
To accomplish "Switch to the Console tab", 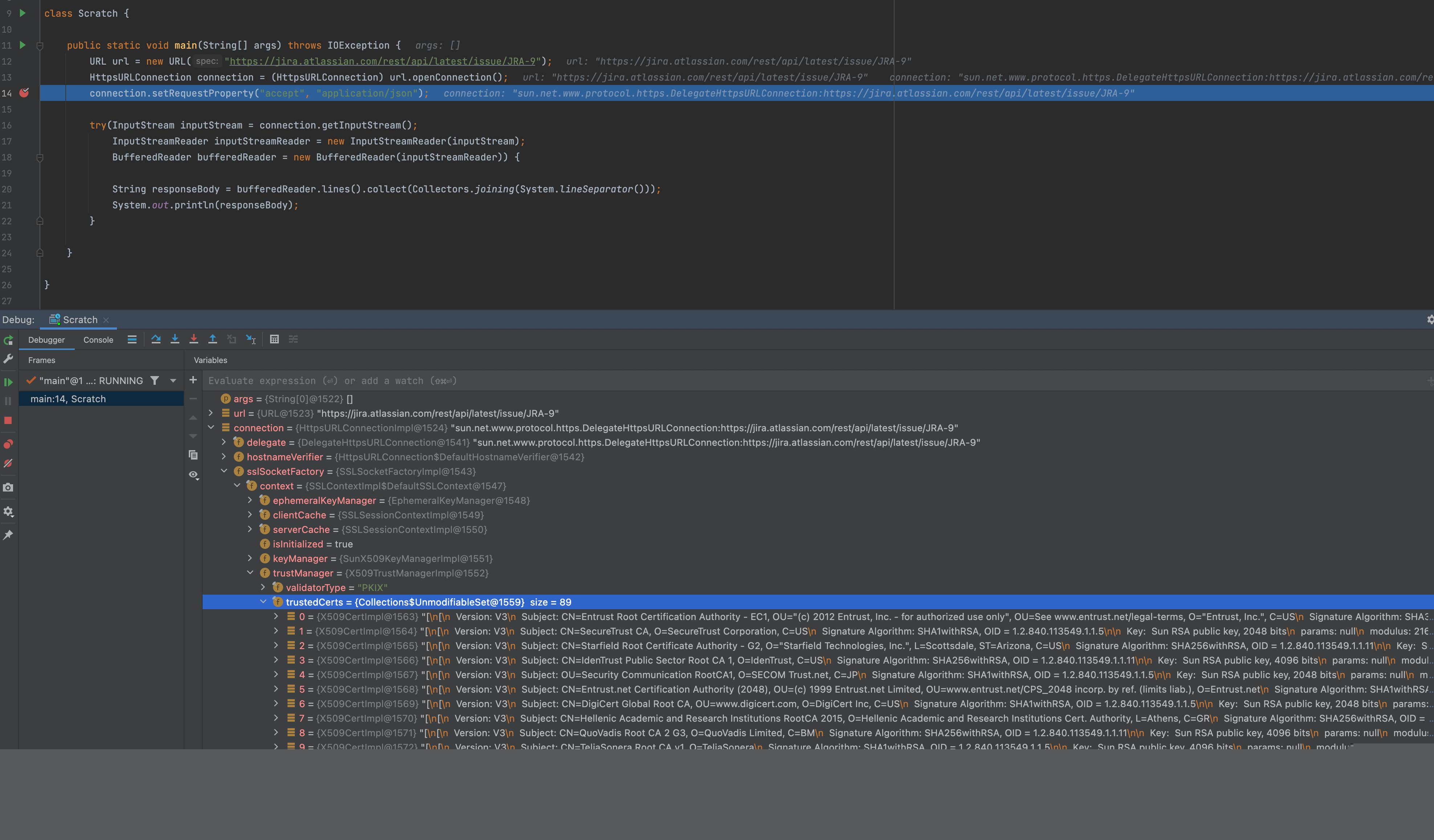I will pyautogui.click(x=98, y=340).
